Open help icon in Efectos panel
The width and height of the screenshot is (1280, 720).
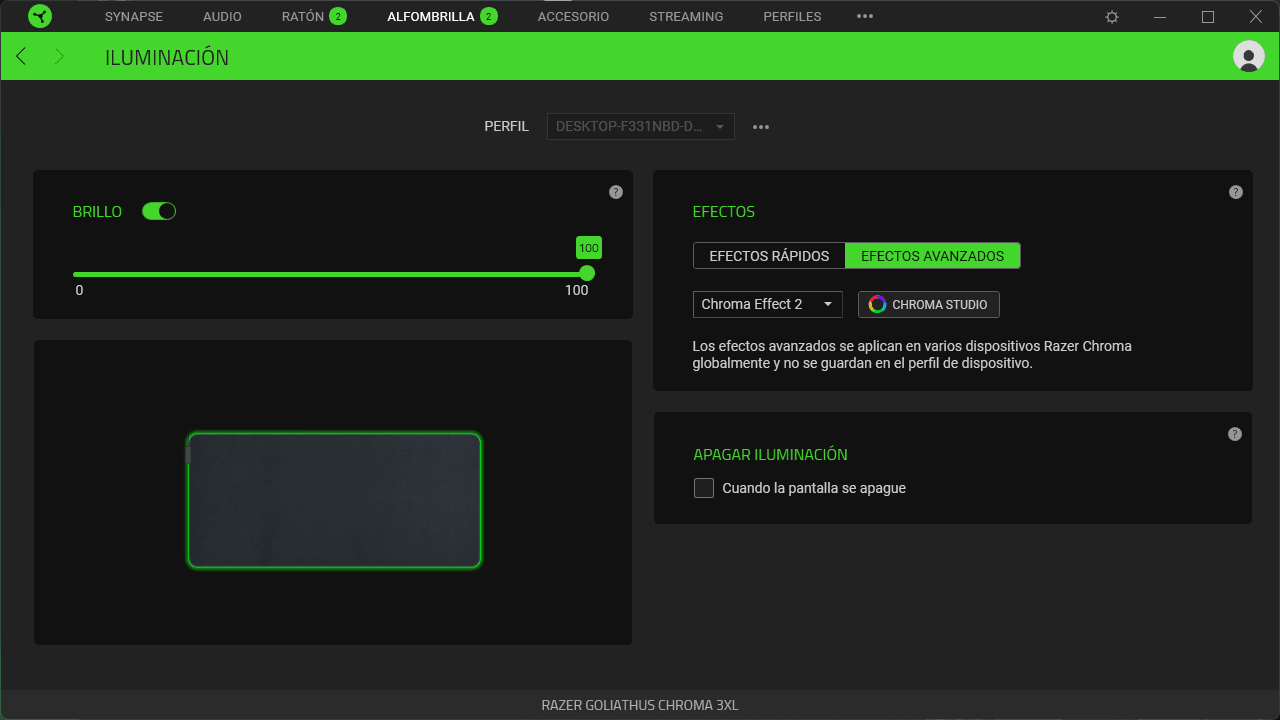coord(1236,192)
